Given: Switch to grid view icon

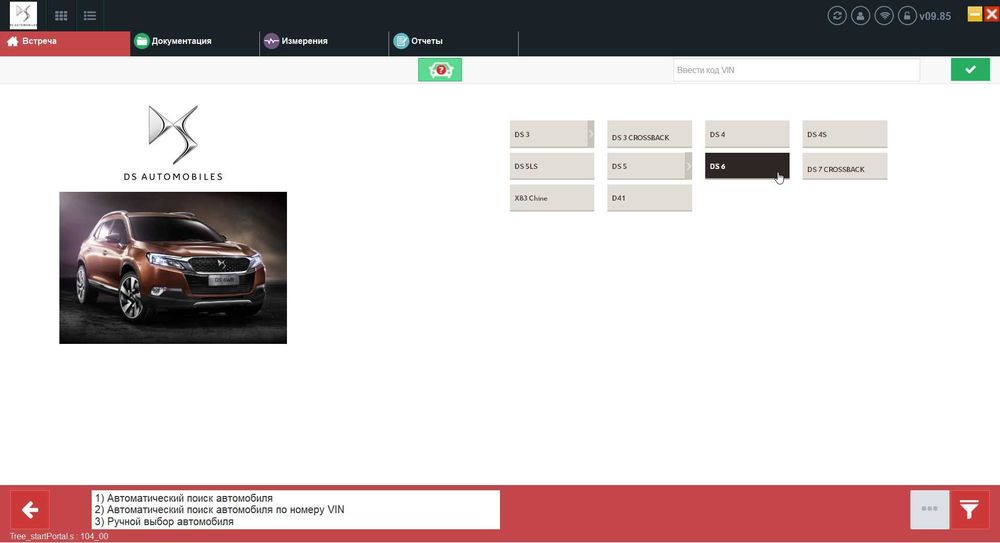Looking at the screenshot, I should 61,15.
